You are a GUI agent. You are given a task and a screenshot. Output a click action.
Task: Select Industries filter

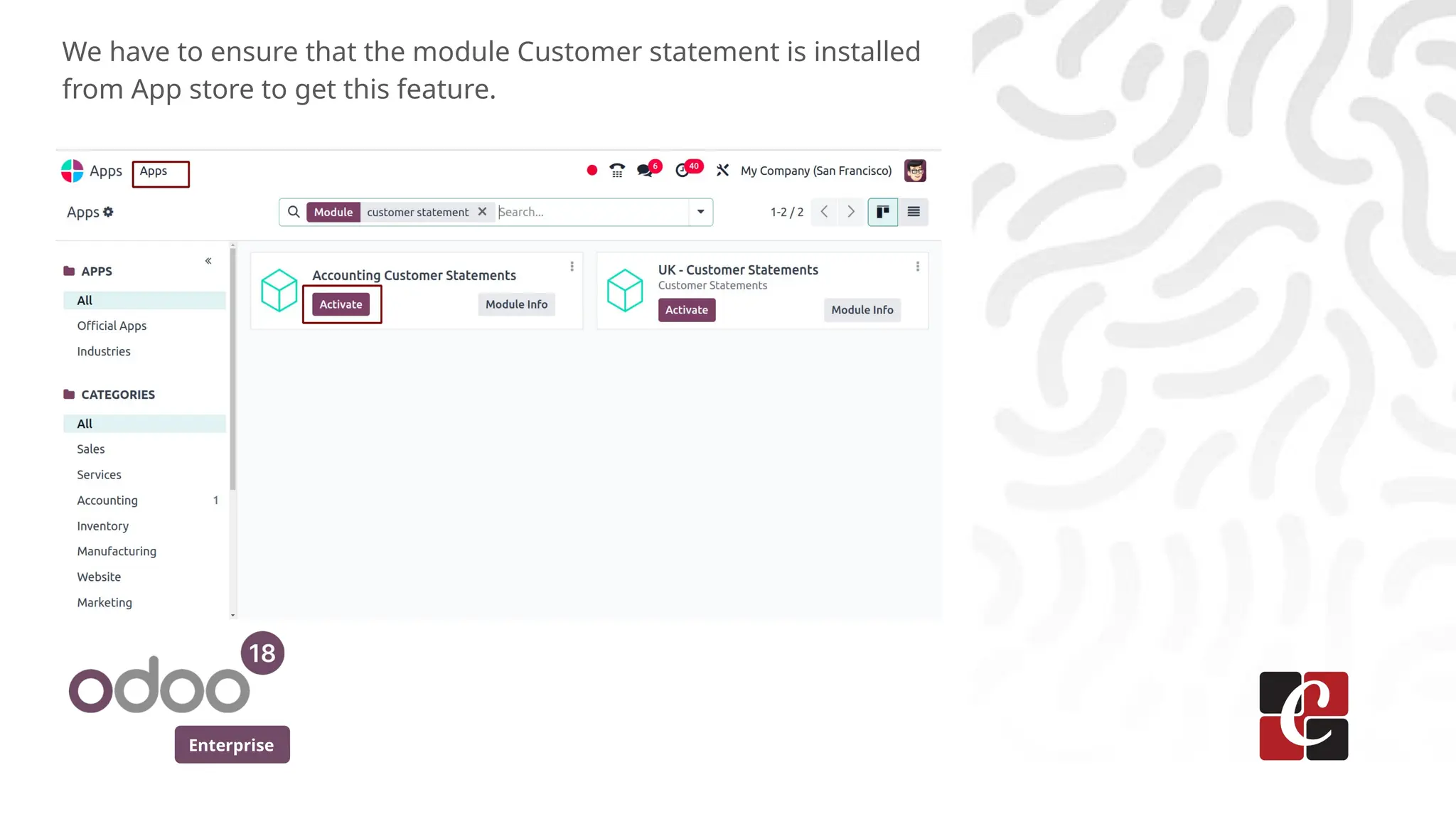click(104, 351)
